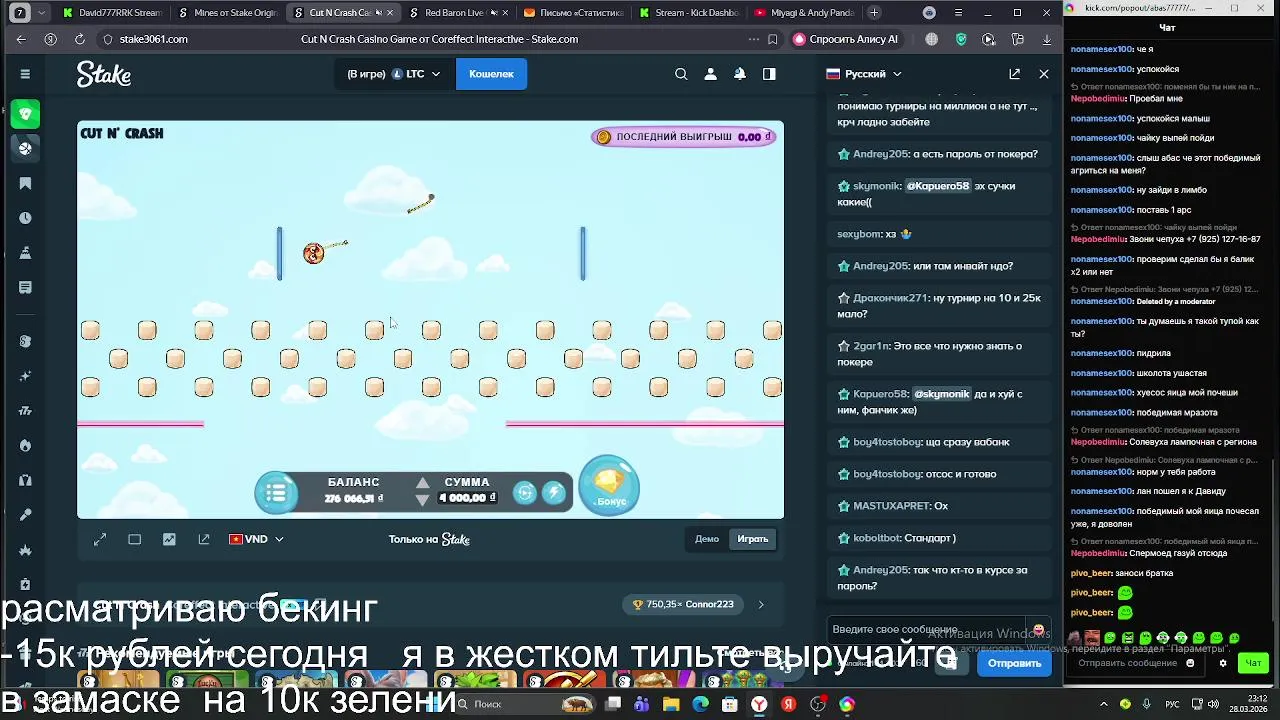Screen dimensions: 1280x720
Task: Click the search magnifier in Stake header
Action: [x=681, y=74]
